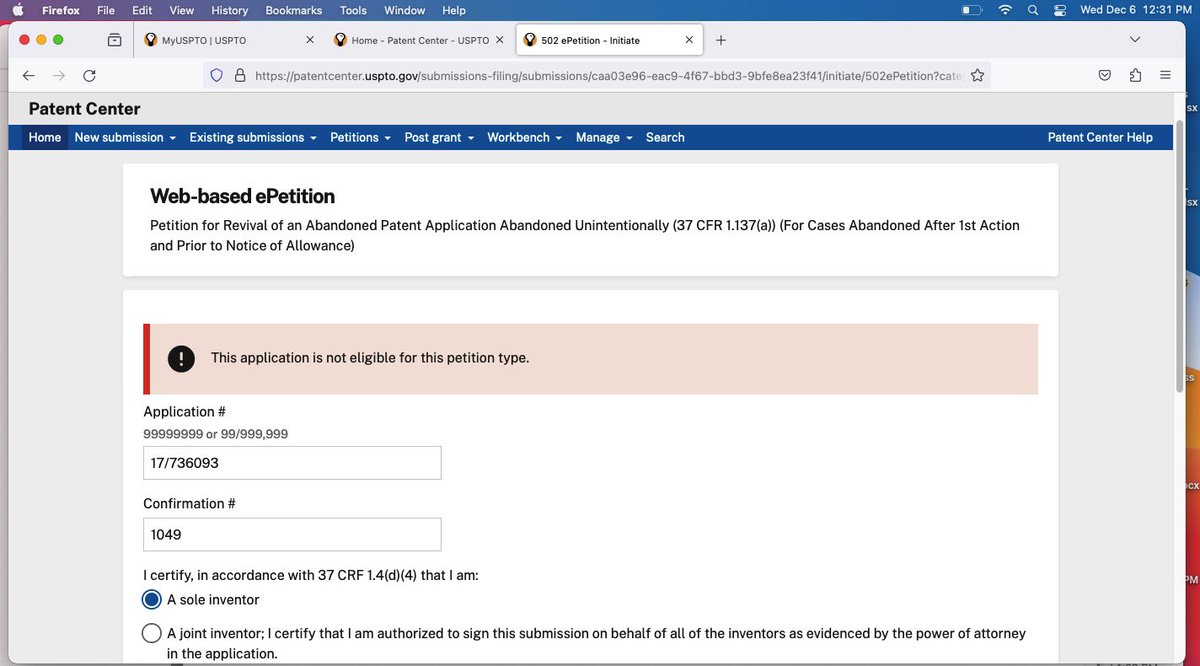The image size is (1200, 666).
Task: Open the View menu
Action: 182,10
